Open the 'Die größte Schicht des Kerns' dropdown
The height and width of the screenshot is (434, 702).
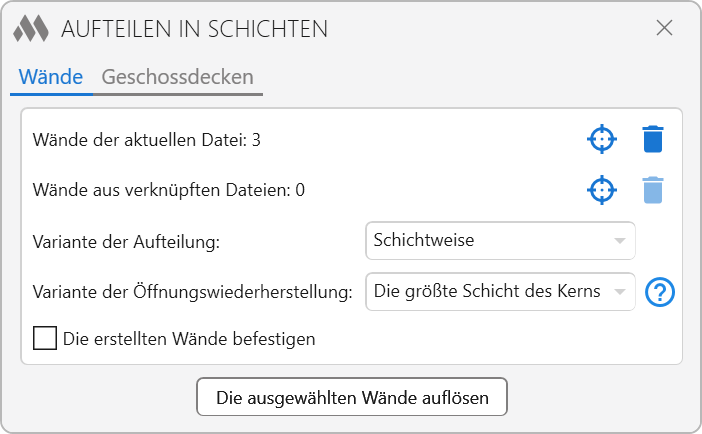coord(488,292)
